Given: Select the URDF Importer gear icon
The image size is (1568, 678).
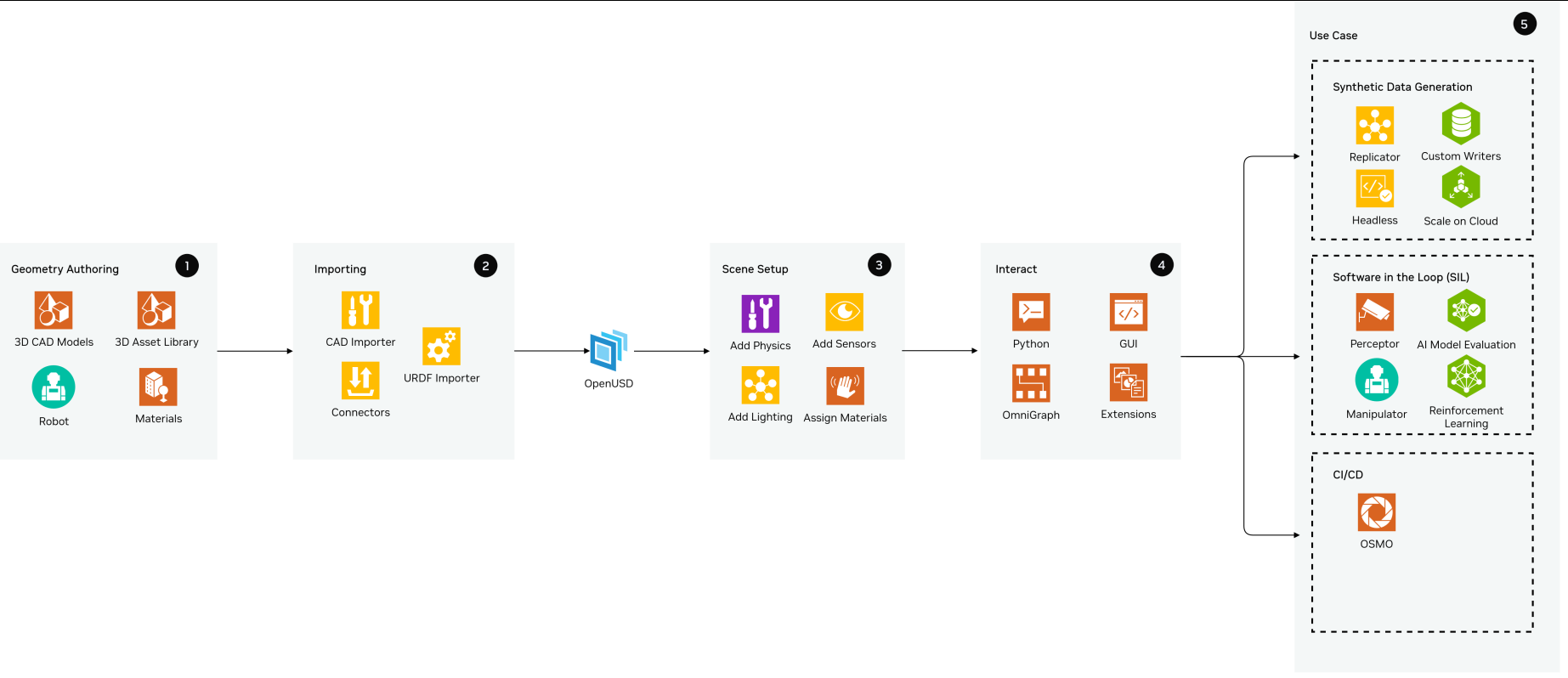Looking at the screenshot, I should tap(441, 347).
